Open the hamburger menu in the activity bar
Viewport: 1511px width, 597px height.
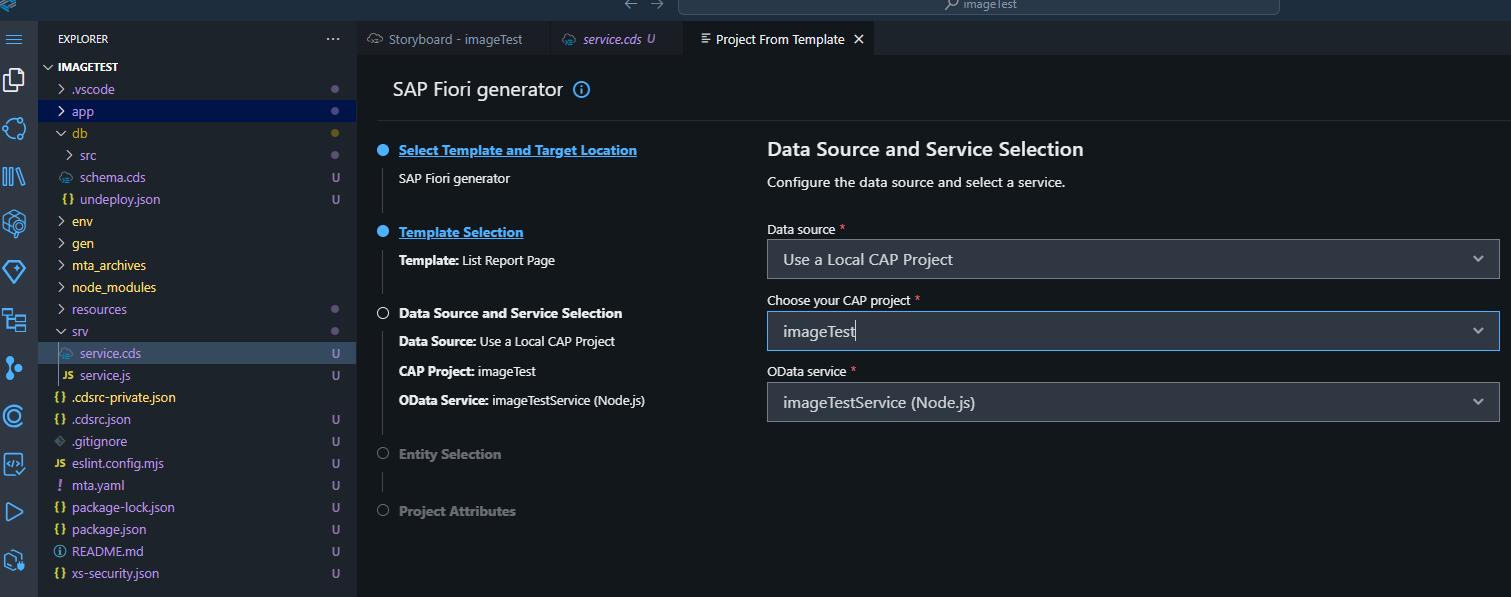(14, 39)
